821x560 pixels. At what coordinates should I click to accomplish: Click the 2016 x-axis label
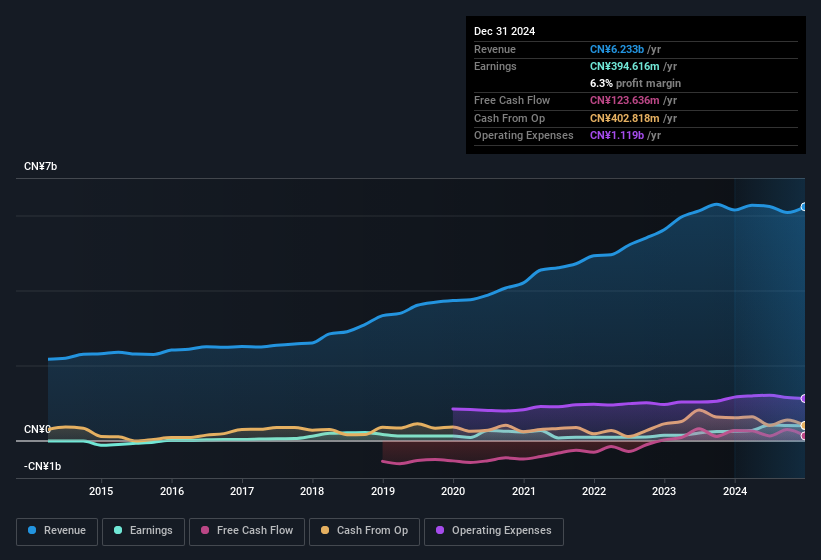click(172, 491)
